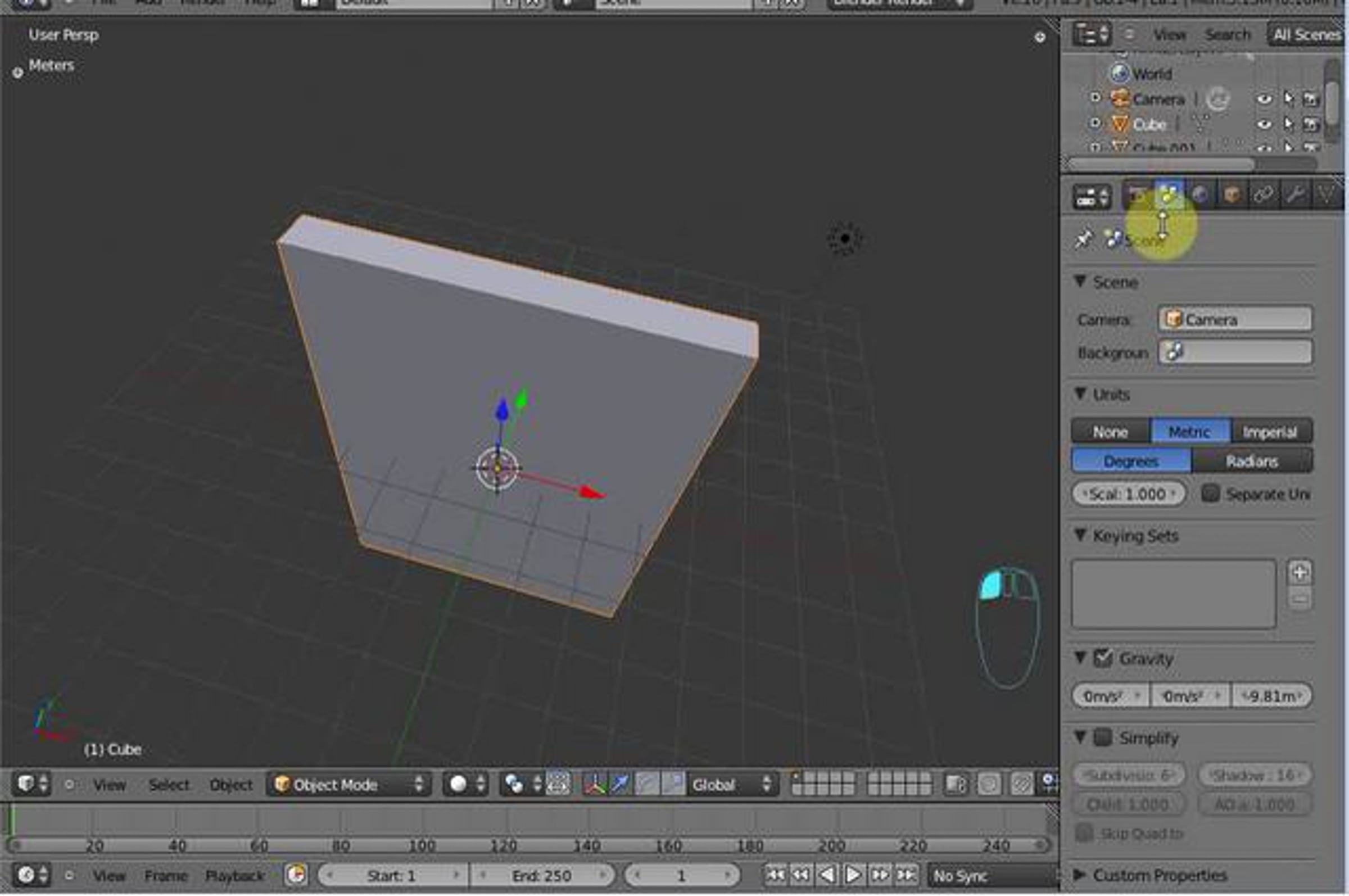
Task: Click the pin icon in properties panel
Action: (1083, 239)
